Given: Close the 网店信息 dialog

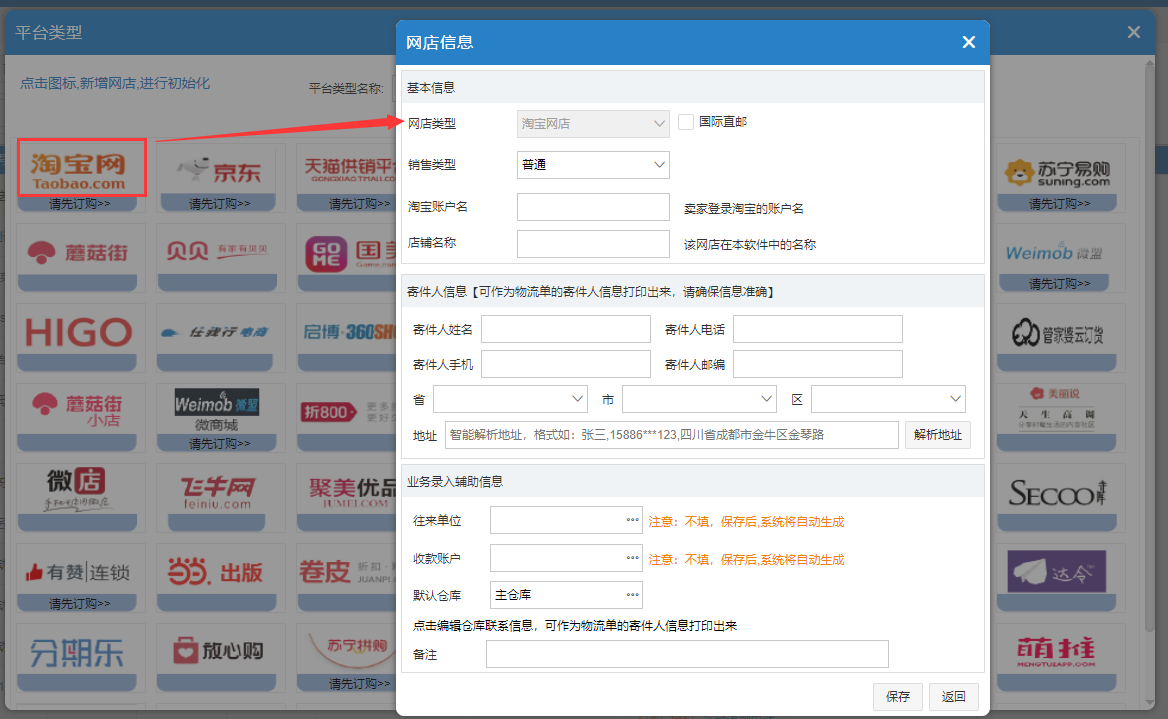Looking at the screenshot, I should pos(968,42).
